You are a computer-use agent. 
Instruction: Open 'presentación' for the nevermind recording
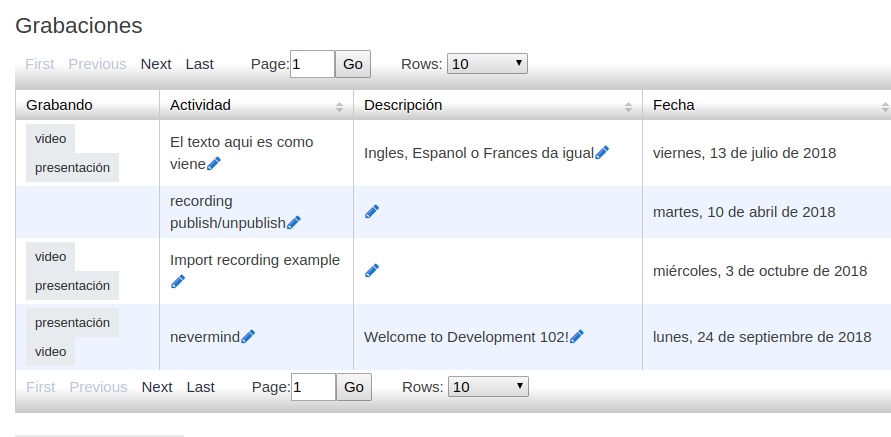pyautogui.click(x=72, y=323)
